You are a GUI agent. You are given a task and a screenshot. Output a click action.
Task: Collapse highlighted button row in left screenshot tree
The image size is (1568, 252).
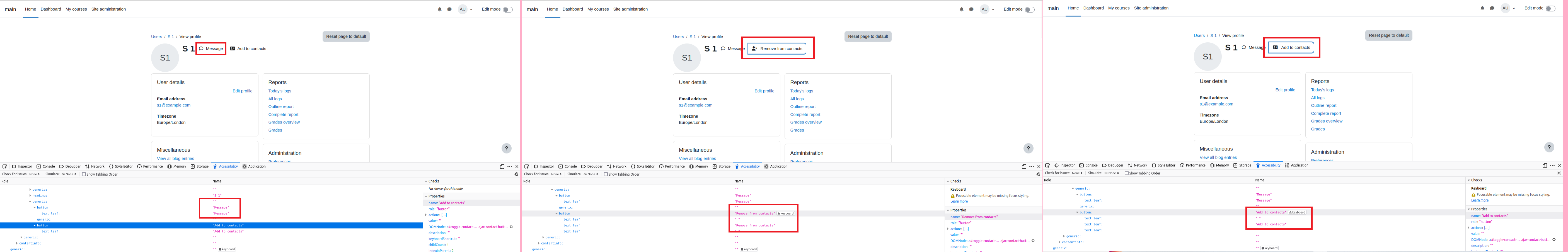[x=35, y=225]
